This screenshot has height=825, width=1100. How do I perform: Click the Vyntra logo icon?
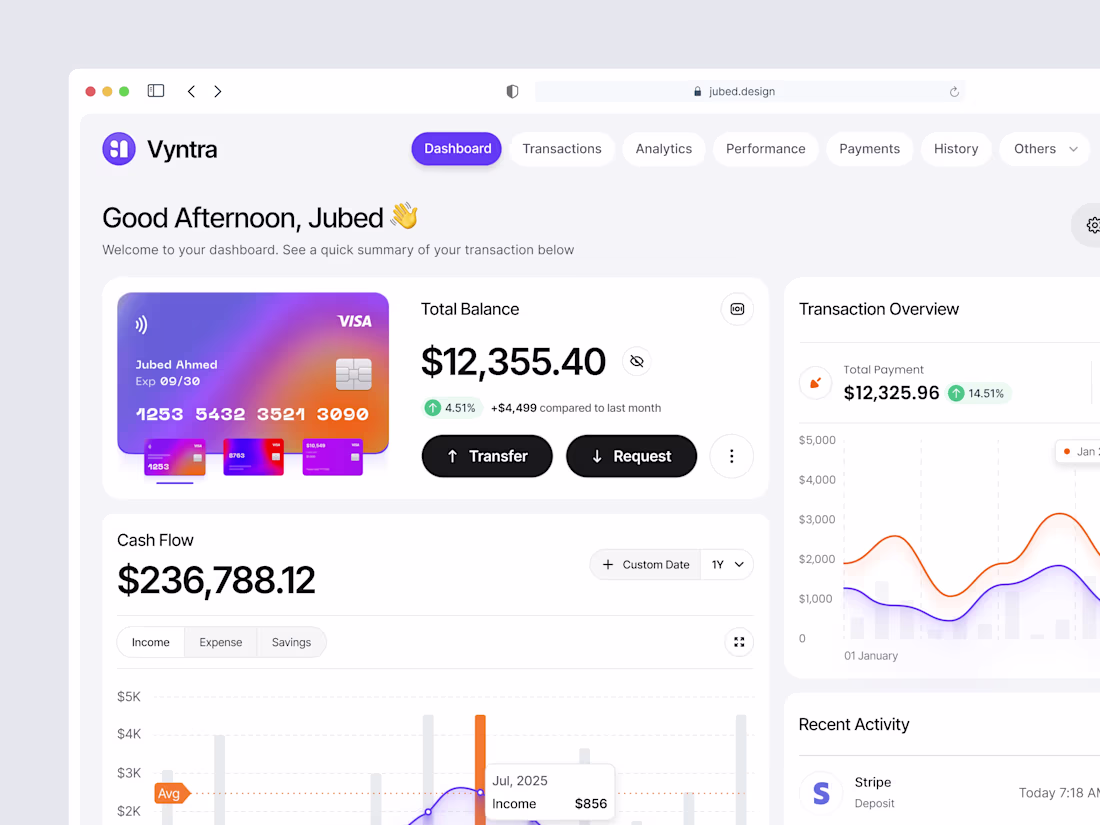tap(119, 149)
